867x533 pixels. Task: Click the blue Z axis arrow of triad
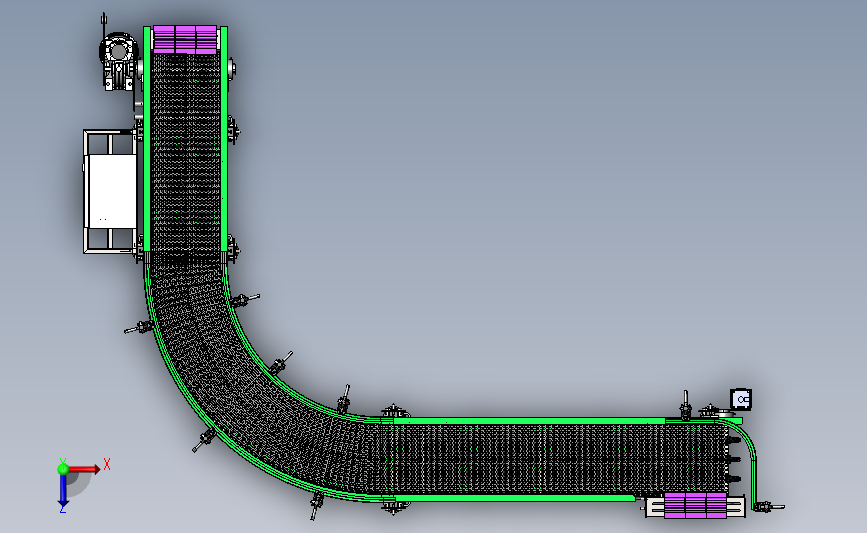tap(63, 490)
